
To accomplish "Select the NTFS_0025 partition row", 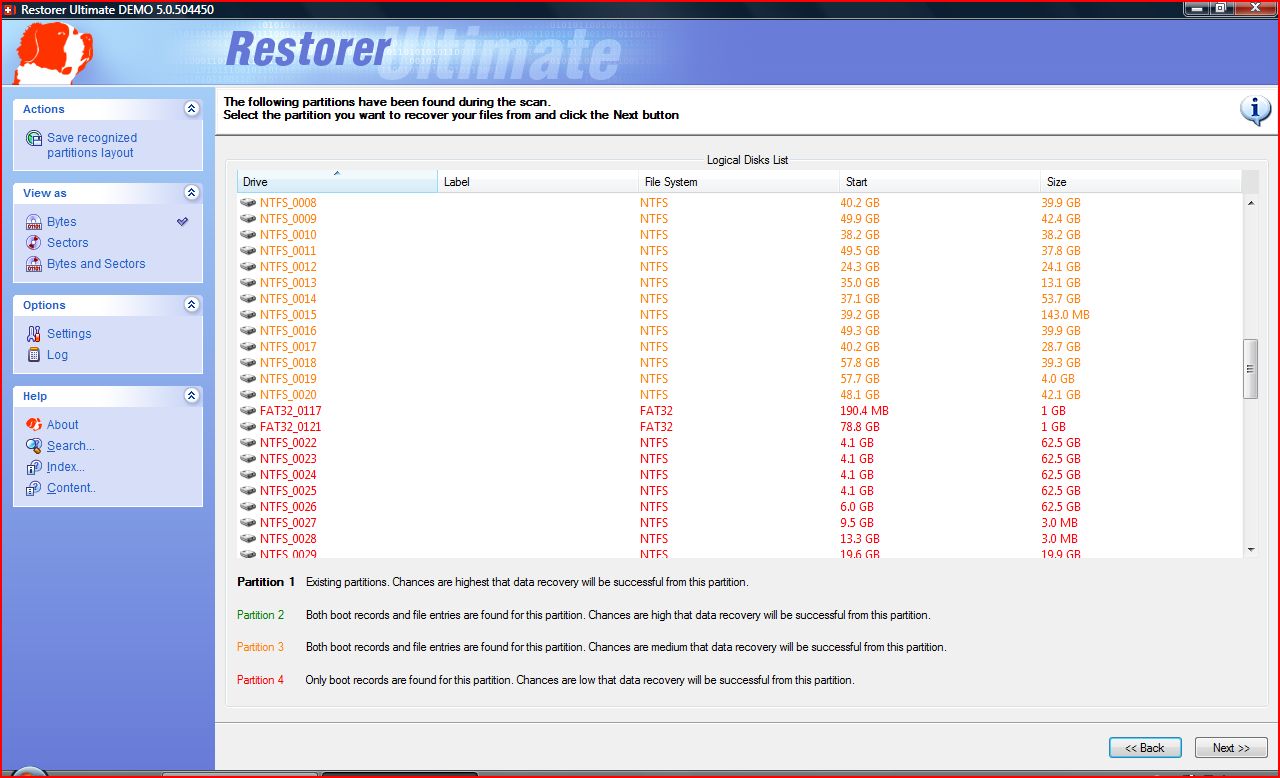I will point(739,491).
